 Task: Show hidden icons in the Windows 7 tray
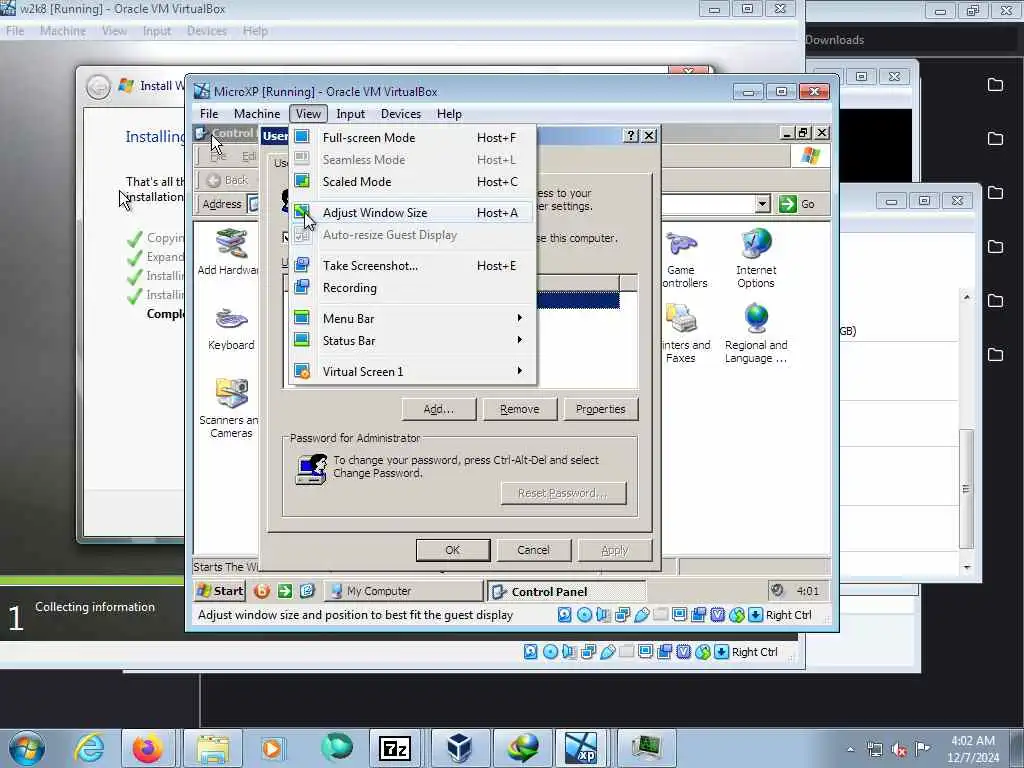click(x=850, y=749)
